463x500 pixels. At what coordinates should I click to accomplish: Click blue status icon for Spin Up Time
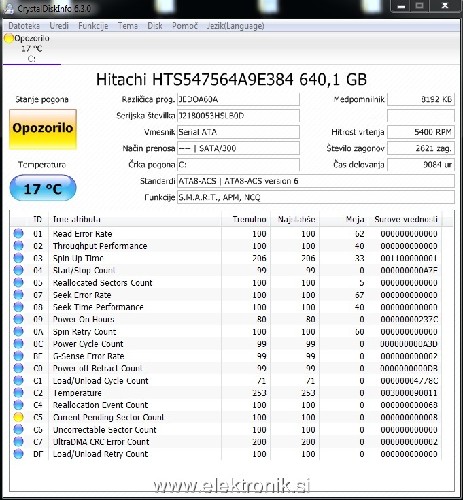(x=18, y=258)
